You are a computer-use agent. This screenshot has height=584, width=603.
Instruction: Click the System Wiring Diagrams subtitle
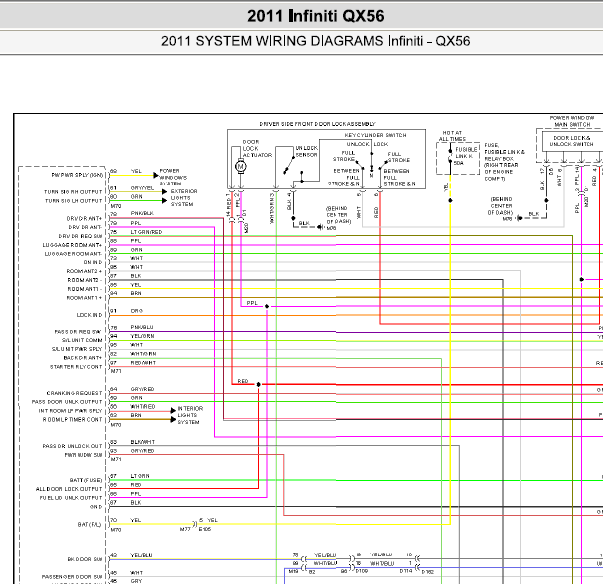click(301, 41)
